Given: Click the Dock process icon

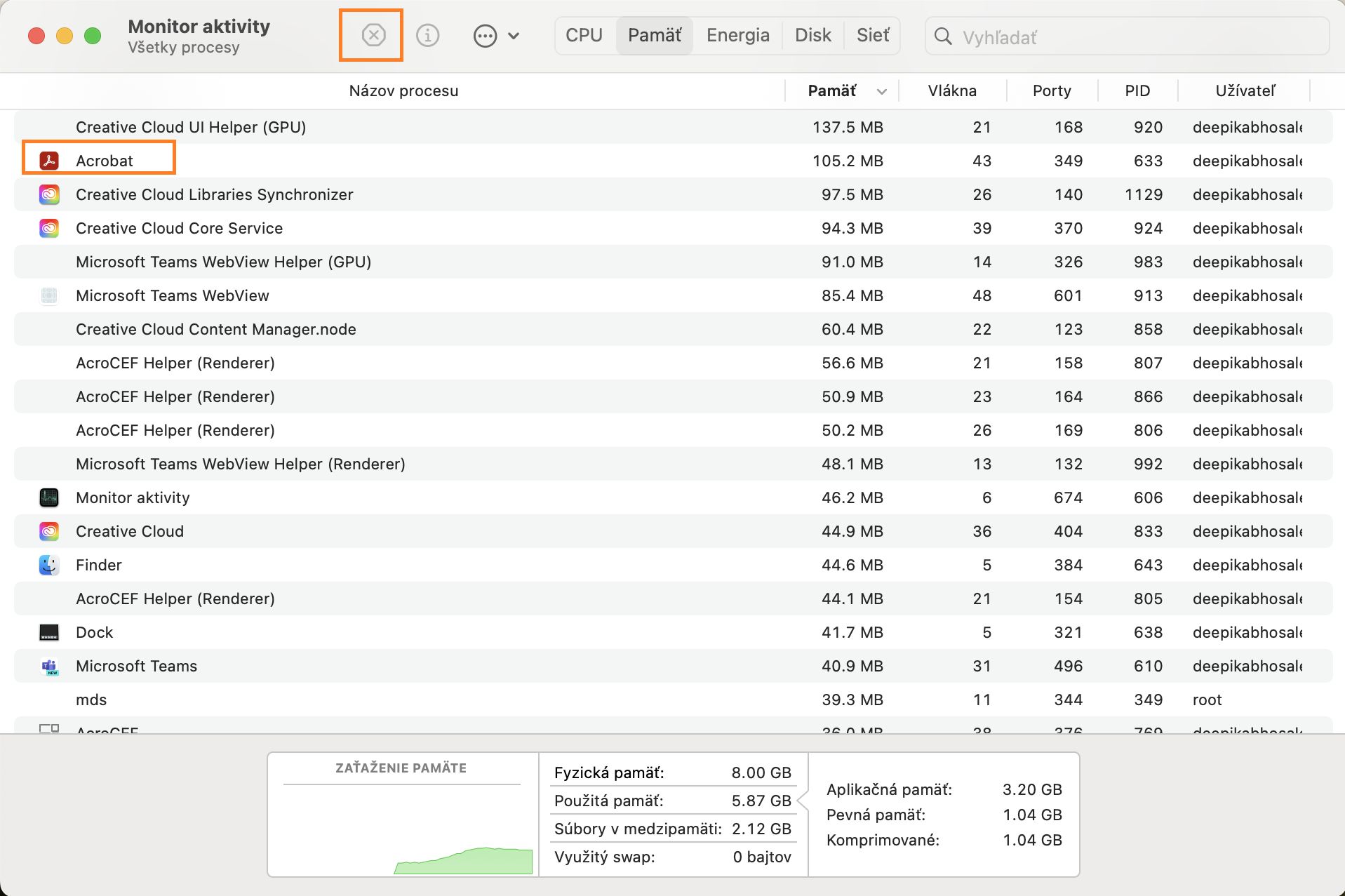Looking at the screenshot, I should pos(49,632).
